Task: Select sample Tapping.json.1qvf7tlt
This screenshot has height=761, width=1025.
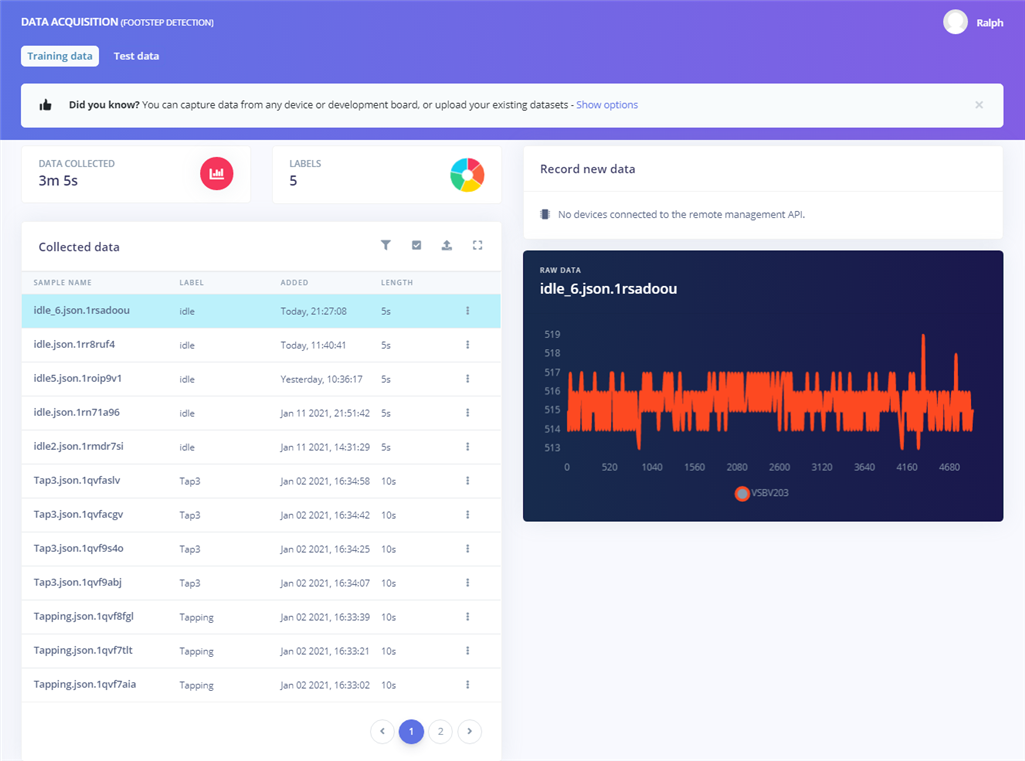Action: (261, 651)
